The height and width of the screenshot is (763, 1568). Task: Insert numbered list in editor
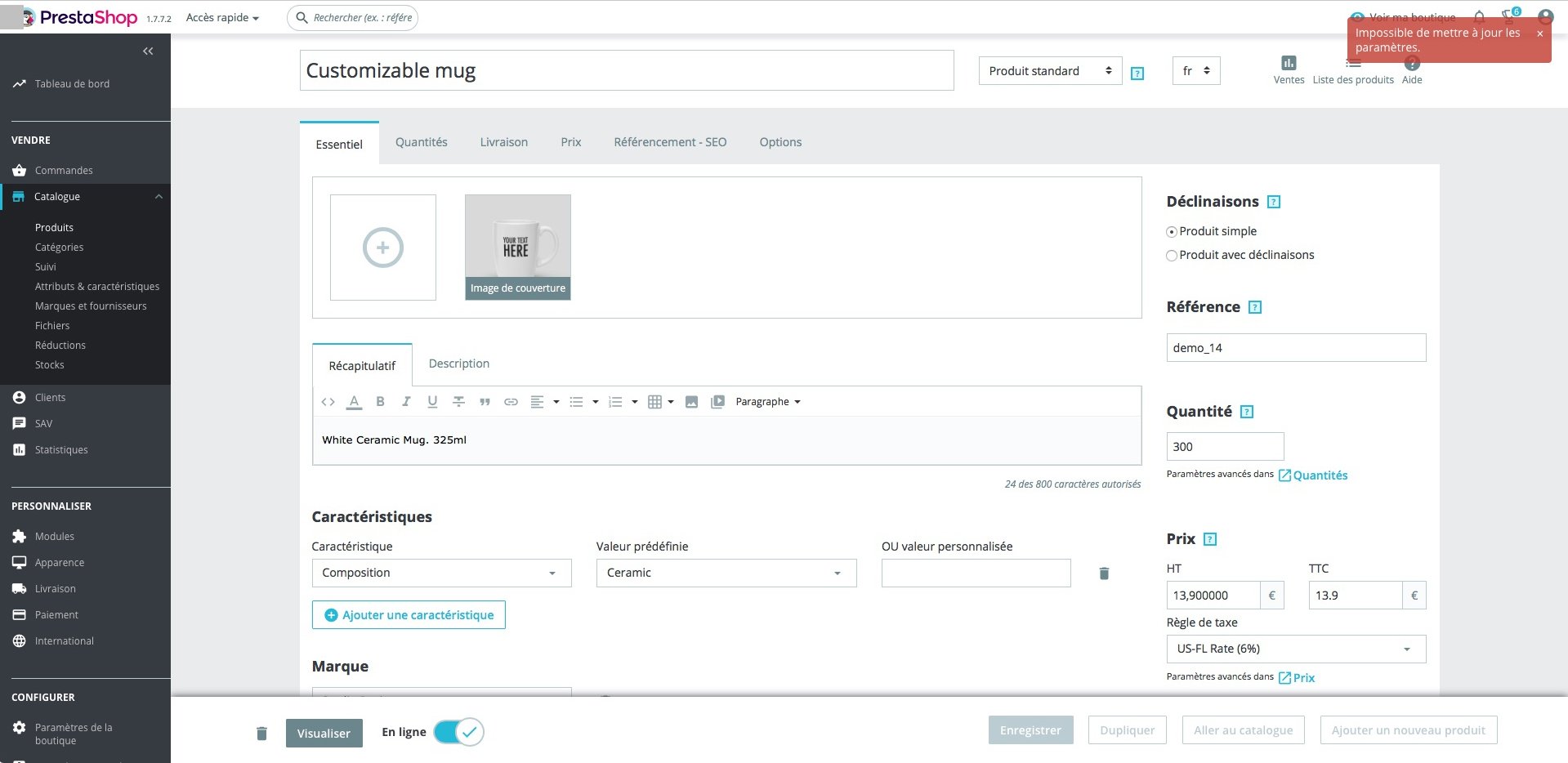(x=615, y=402)
